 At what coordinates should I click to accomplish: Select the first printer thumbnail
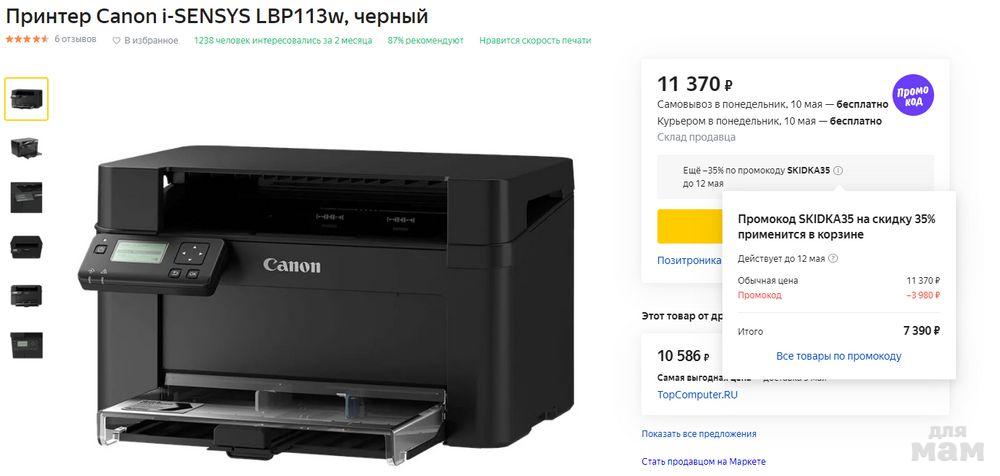(26, 99)
